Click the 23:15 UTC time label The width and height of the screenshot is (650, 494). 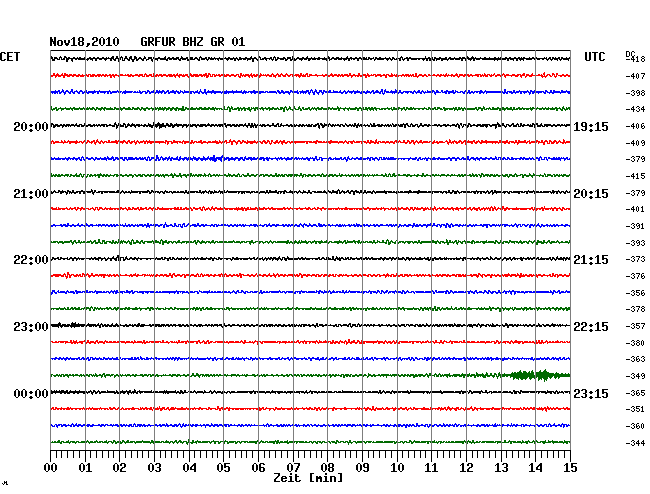point(591,393)
